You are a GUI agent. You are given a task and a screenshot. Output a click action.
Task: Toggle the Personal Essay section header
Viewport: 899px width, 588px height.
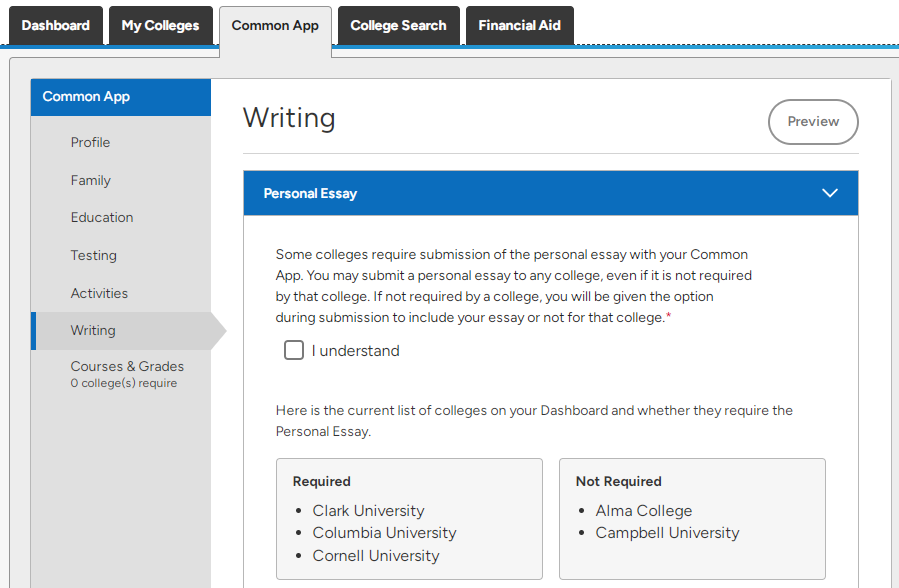[550, 193]
